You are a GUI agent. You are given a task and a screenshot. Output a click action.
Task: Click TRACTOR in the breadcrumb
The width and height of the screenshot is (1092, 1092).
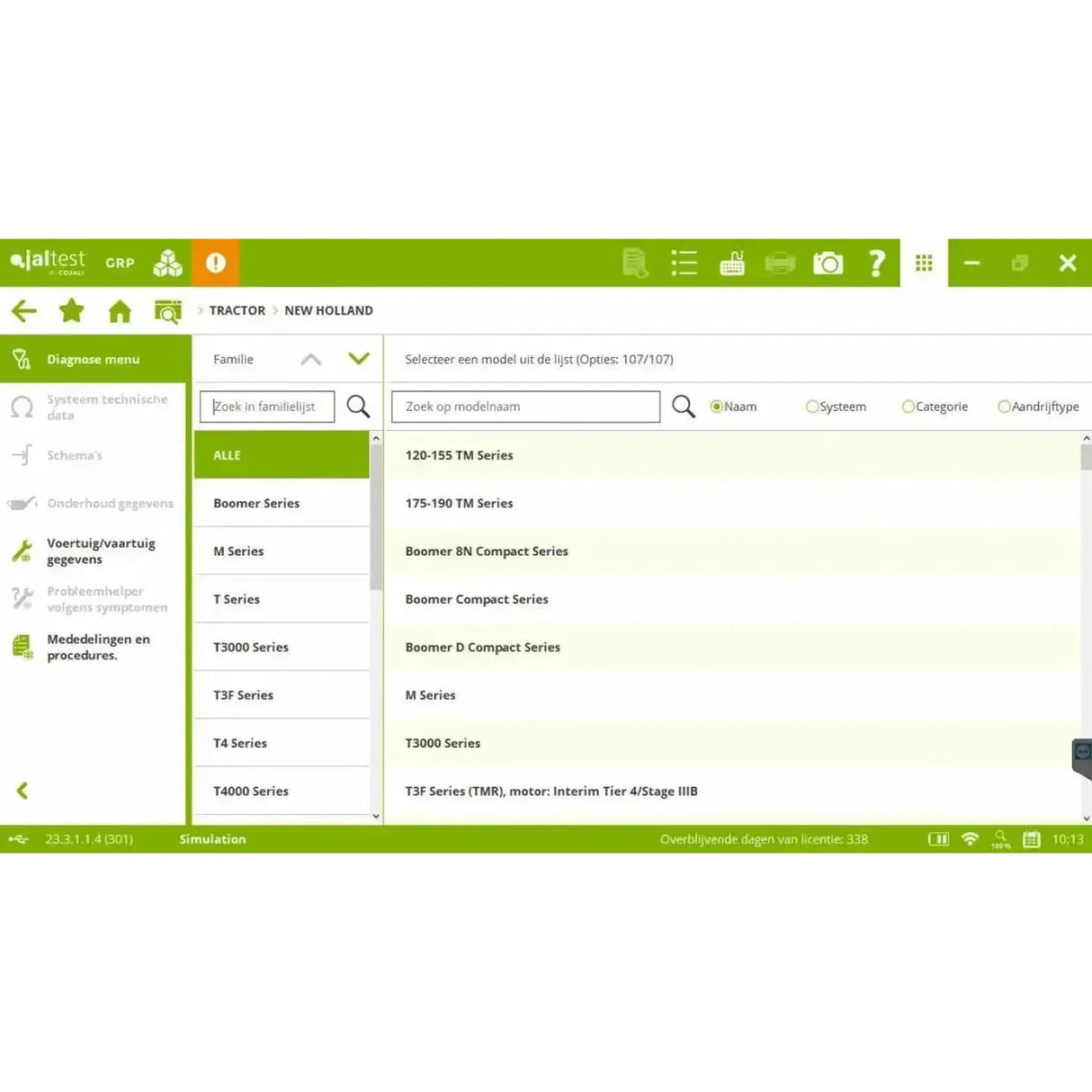tap(237, 310)
